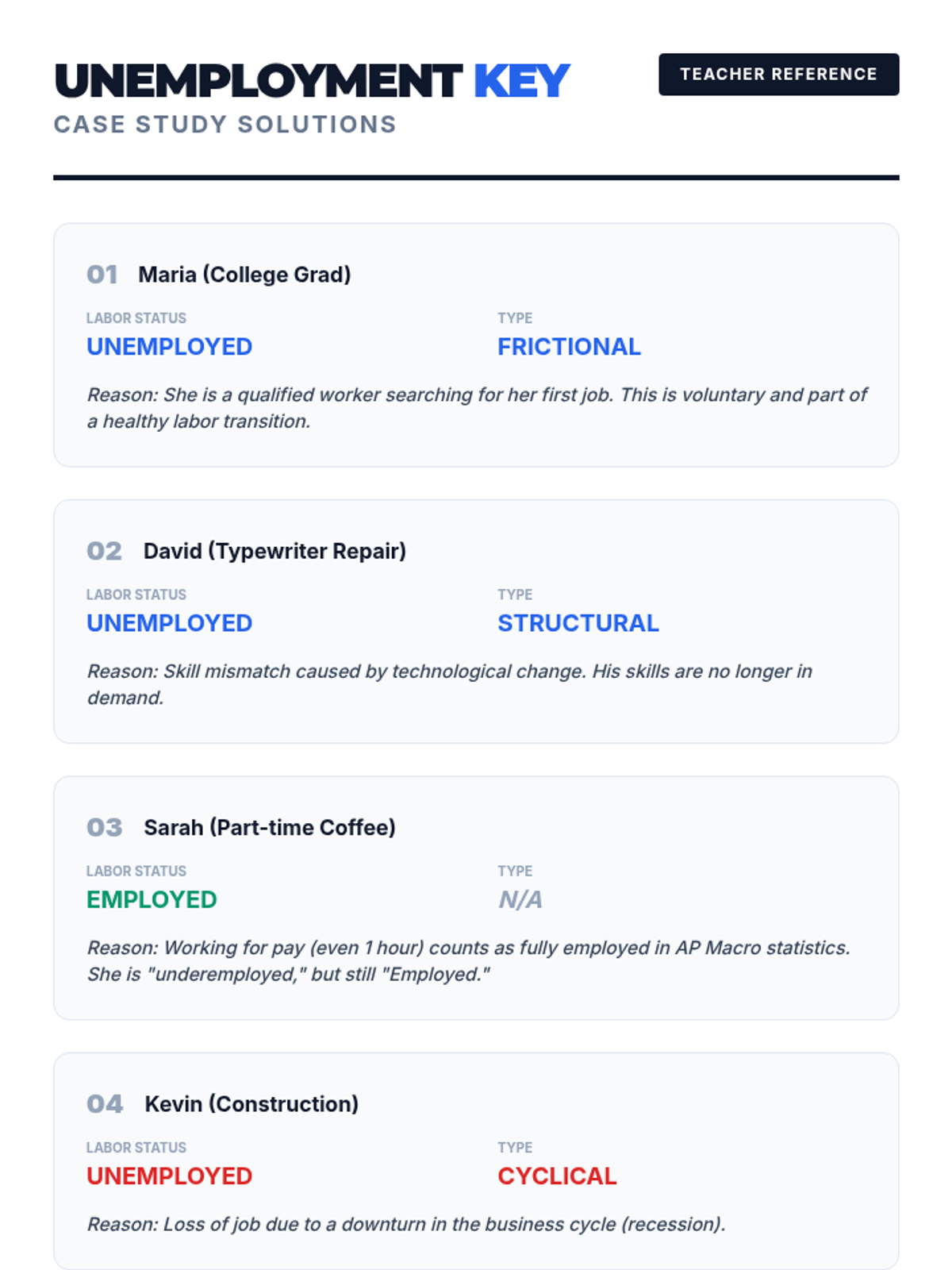Screen dimensions: 952x1270
Task: Click the Unemployment Key title
Action: [312, 81]
